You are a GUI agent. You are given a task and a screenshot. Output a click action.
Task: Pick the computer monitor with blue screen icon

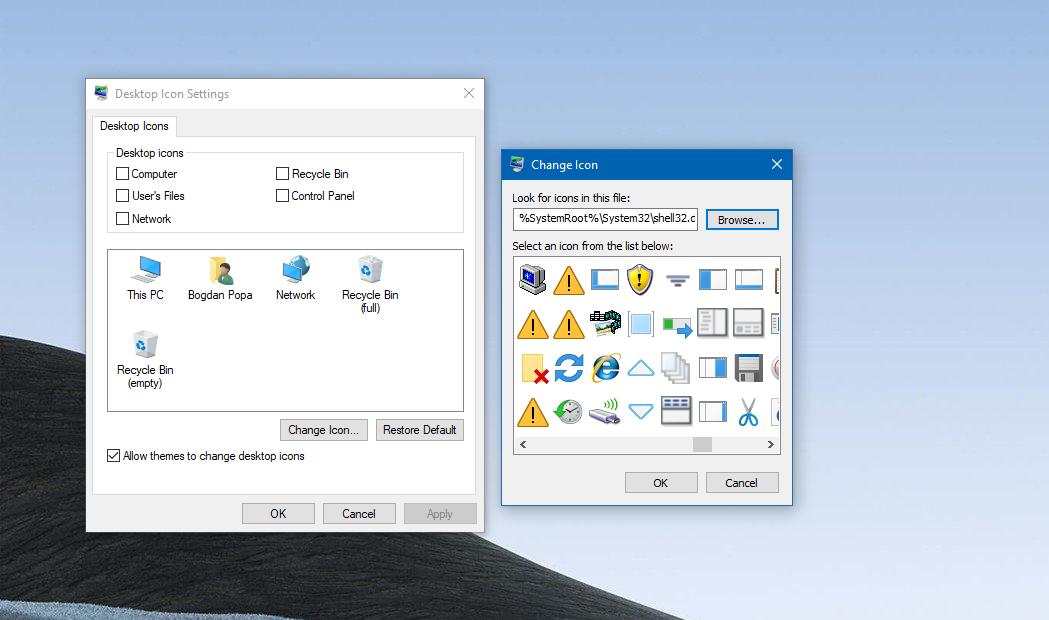point(533,280)
